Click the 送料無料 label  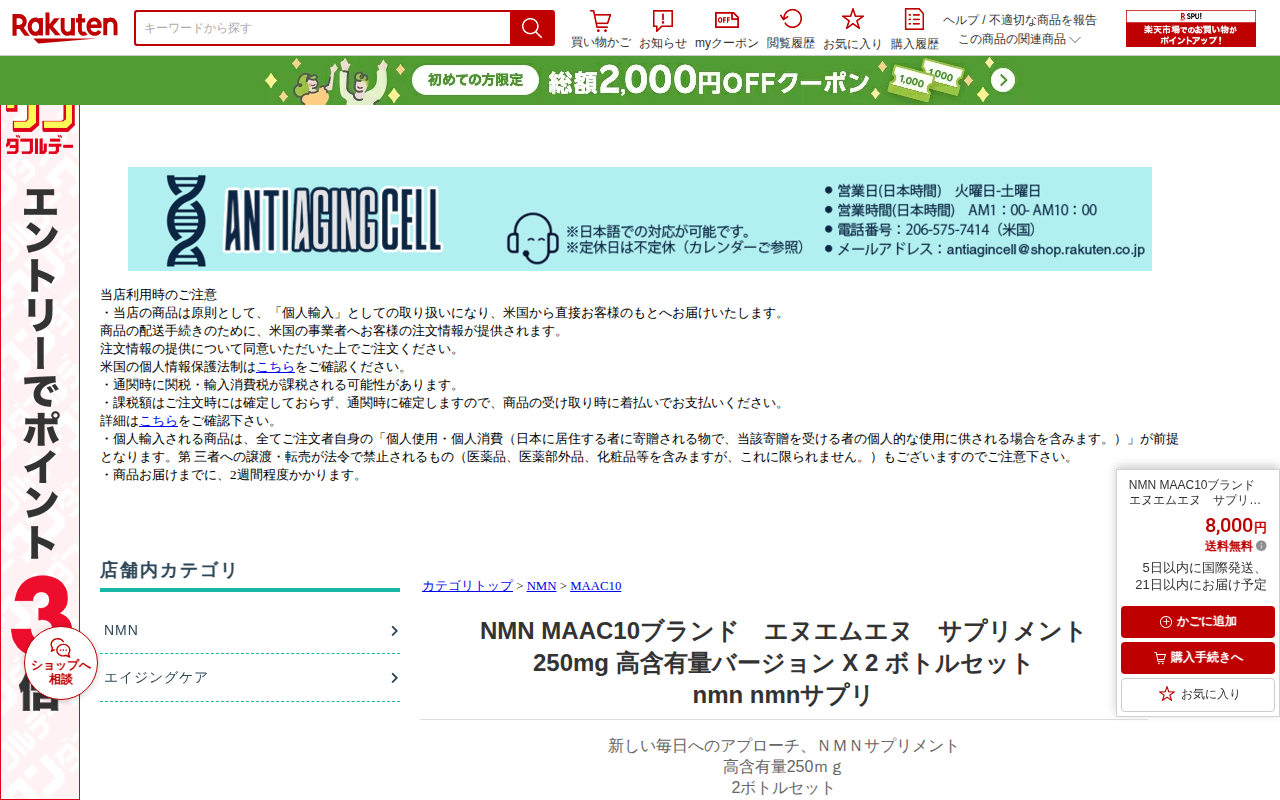(x=1228, y=546)
